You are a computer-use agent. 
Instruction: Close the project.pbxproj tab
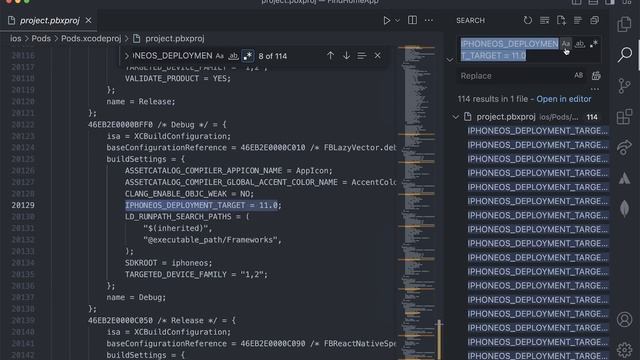tap(88, 20)
